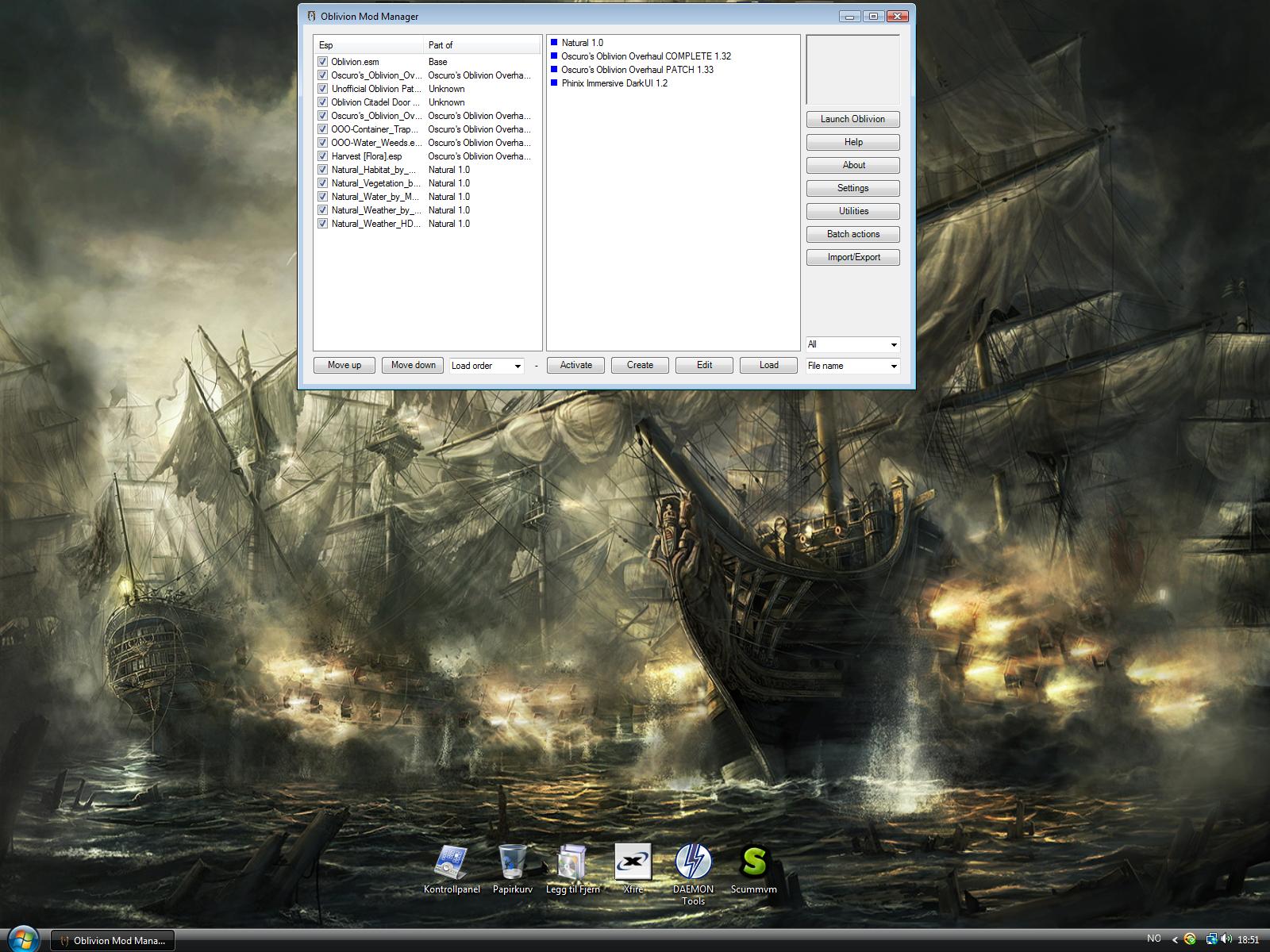Select the Oblivion.esm row
This screenshot has height=952, width=1270.
pos(427,62)
